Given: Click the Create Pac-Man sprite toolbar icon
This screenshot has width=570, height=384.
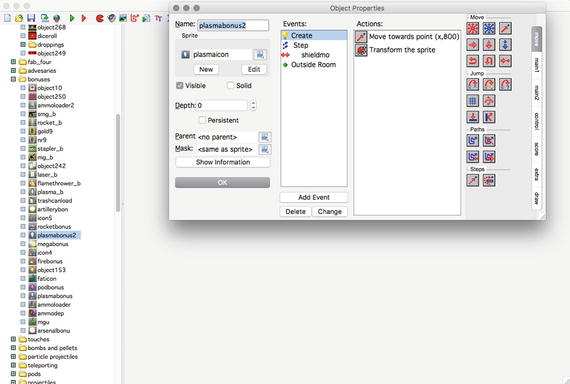Looking at the screenshot, I should (x=100, y=18).
